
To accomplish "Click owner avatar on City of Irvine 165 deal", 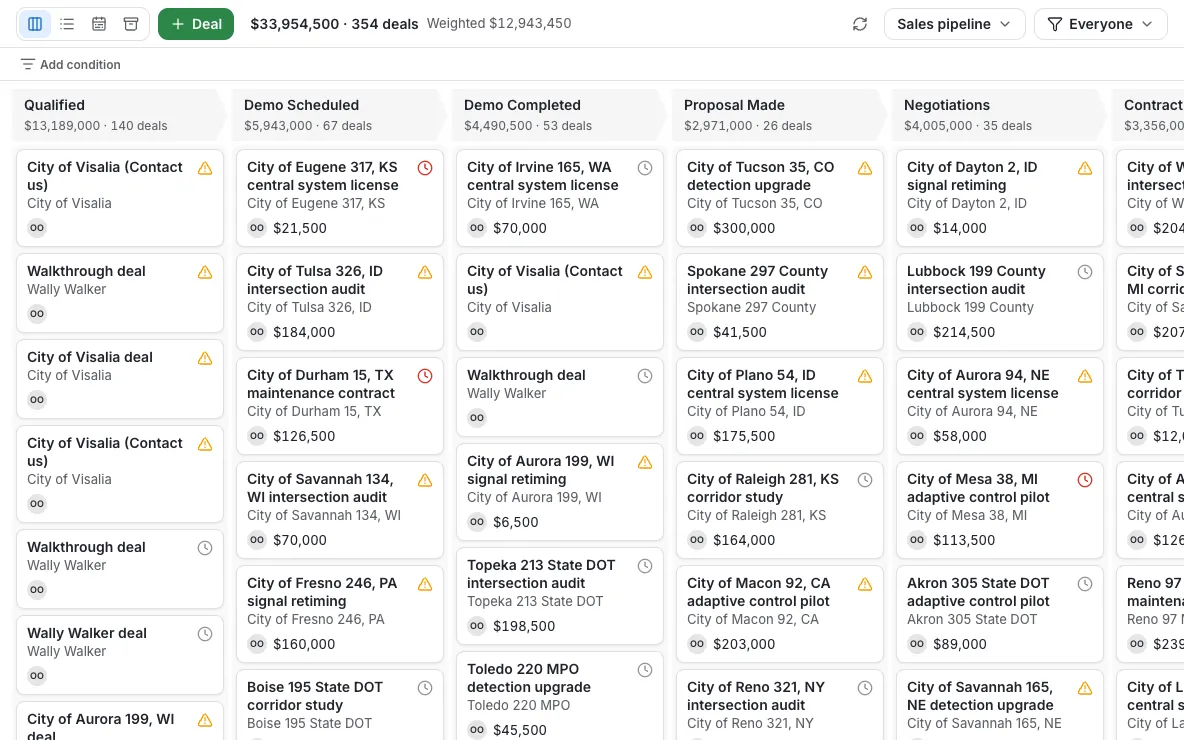I will coord(477,228).
